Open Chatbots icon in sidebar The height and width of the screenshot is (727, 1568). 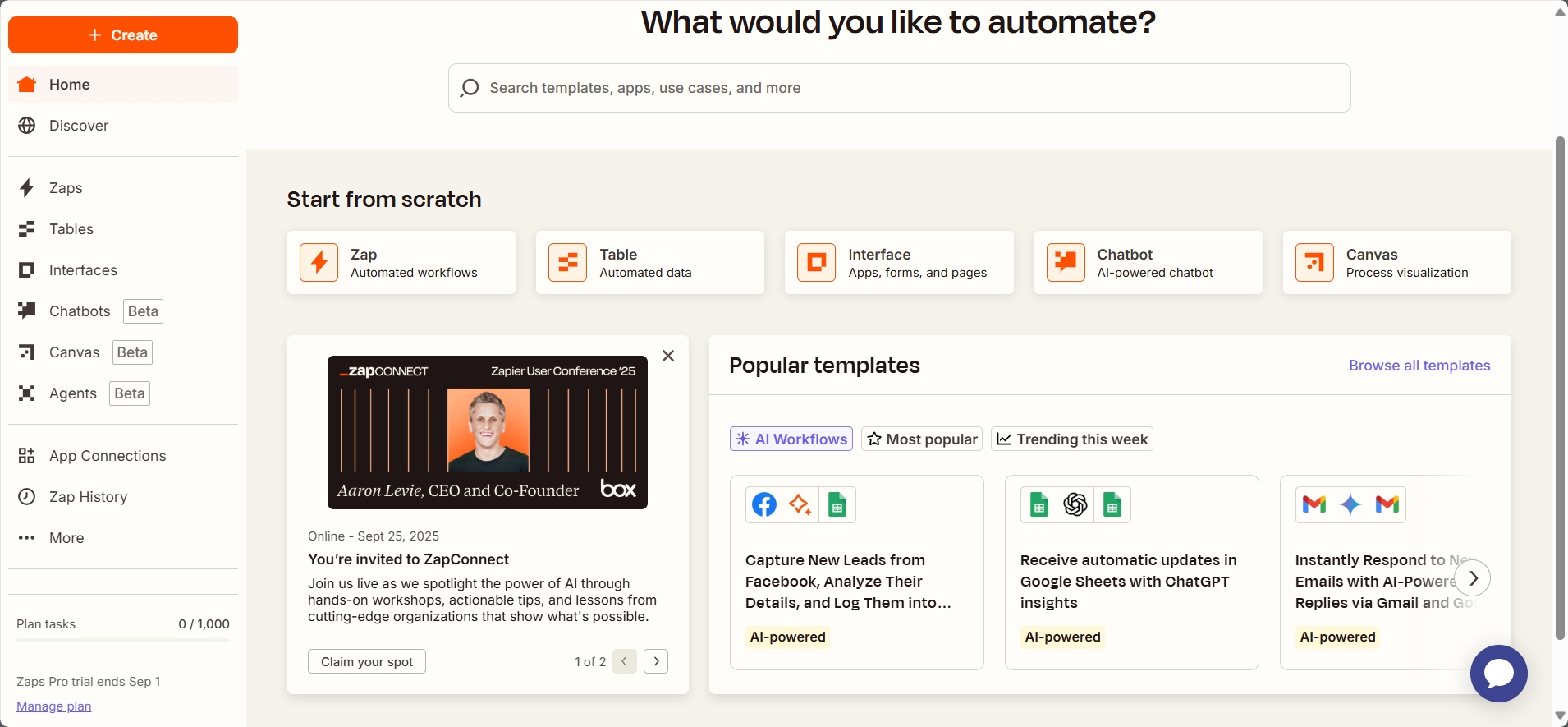pos(27,311)
